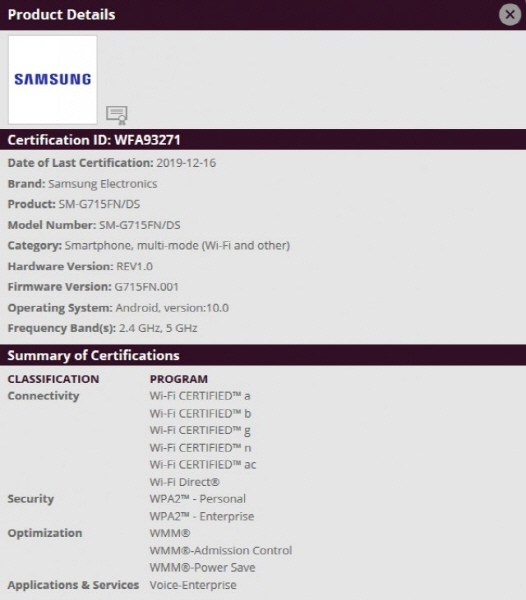
Task: Select the Date of Last Certification value
Action: pyautogui.click(x=186, y=163)
